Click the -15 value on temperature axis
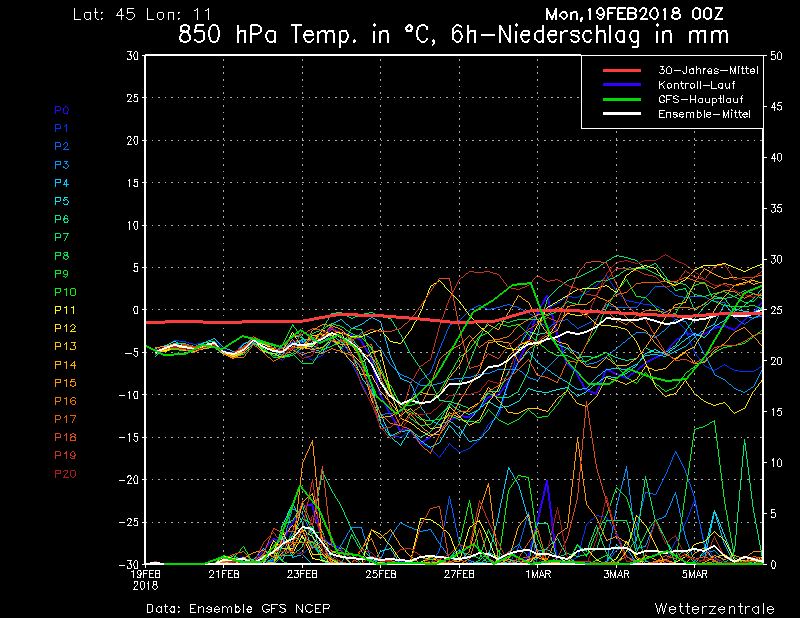This screenshot has height=618, width=800. pos(129,437)
